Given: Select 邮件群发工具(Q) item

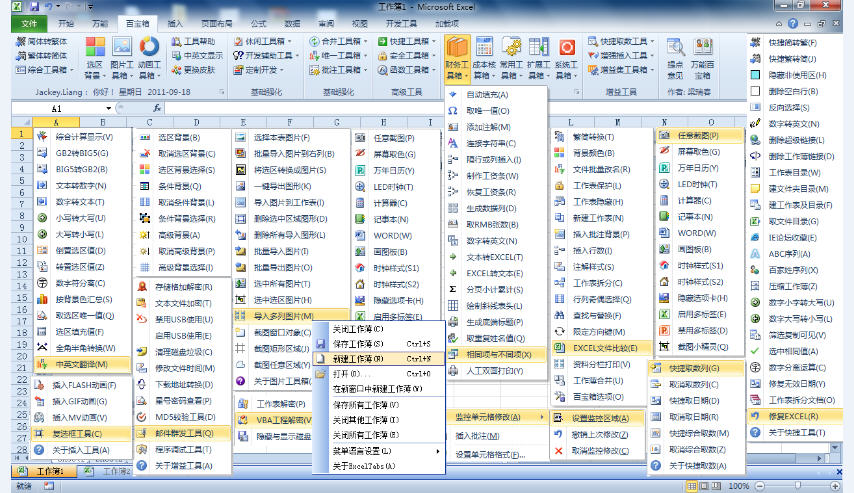Looking at the screenshot, I should pos(182,433).
